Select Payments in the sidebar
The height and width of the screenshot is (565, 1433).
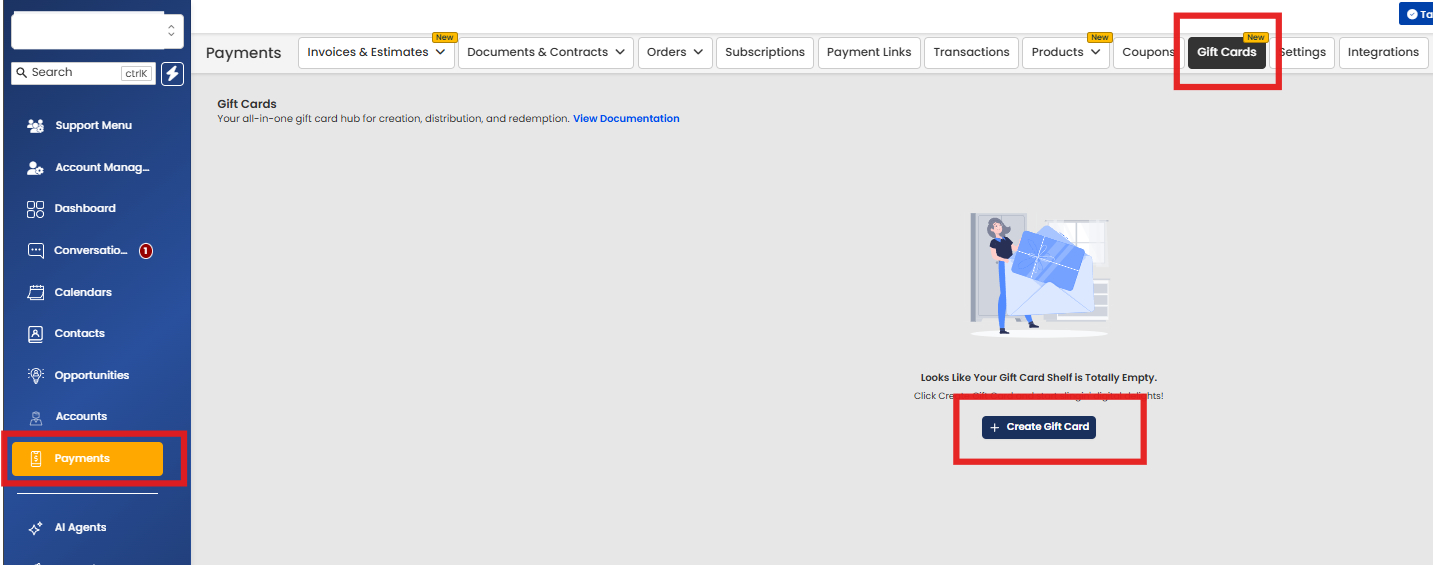(87, 459)
